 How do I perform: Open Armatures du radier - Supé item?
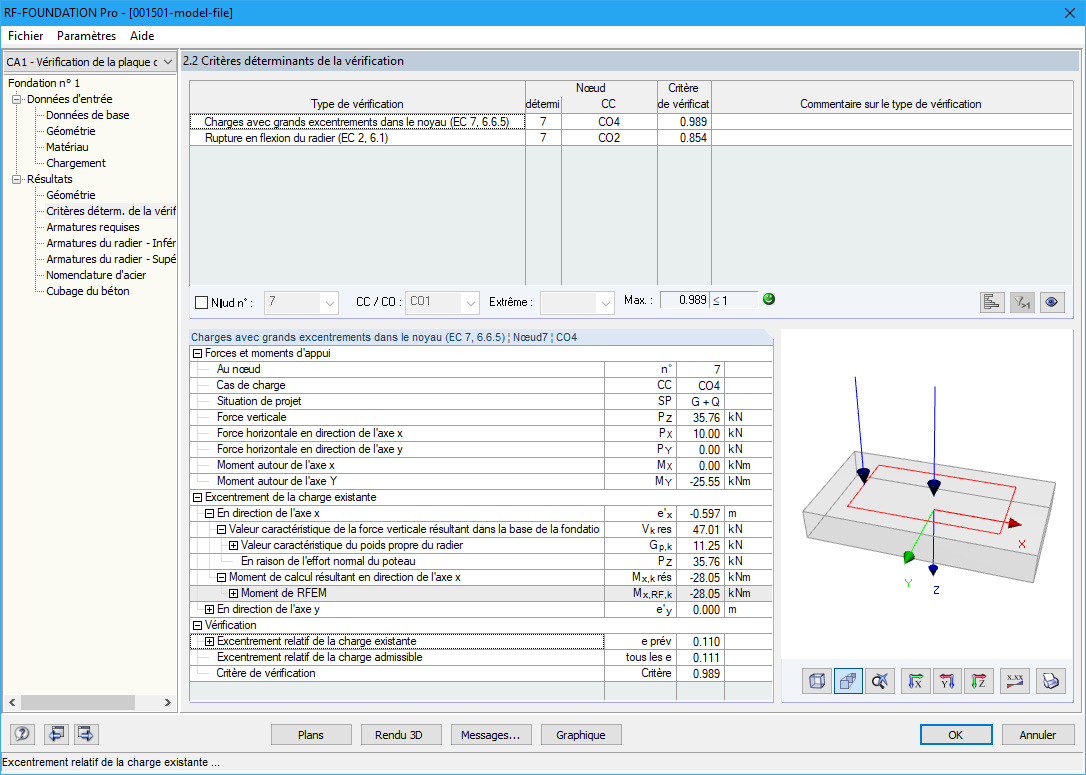[x=111, y=259]
